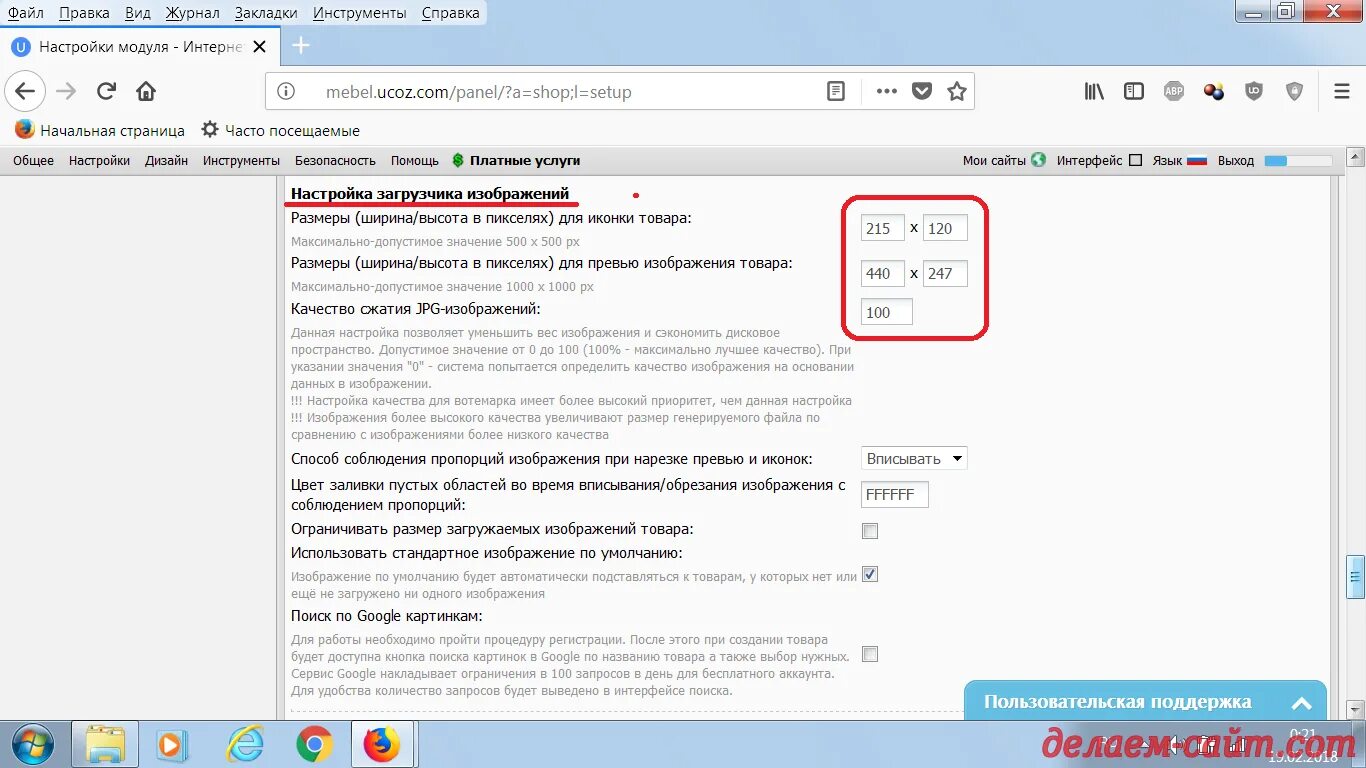Go back using the browser back arrow
This screenshot has height=768, width=1366.
pos(25,92)
